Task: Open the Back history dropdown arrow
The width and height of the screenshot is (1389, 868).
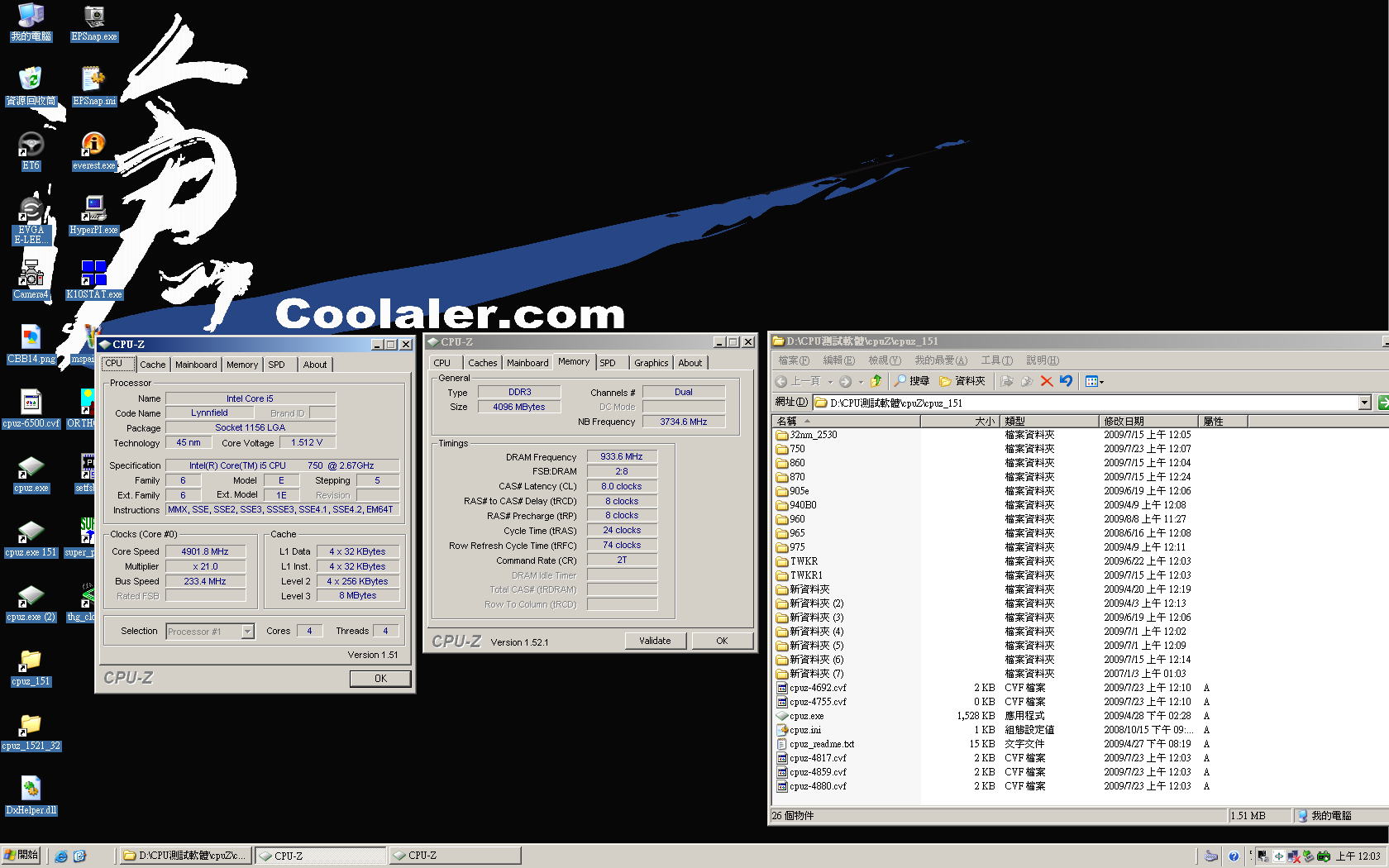Action: click(830, 382)
